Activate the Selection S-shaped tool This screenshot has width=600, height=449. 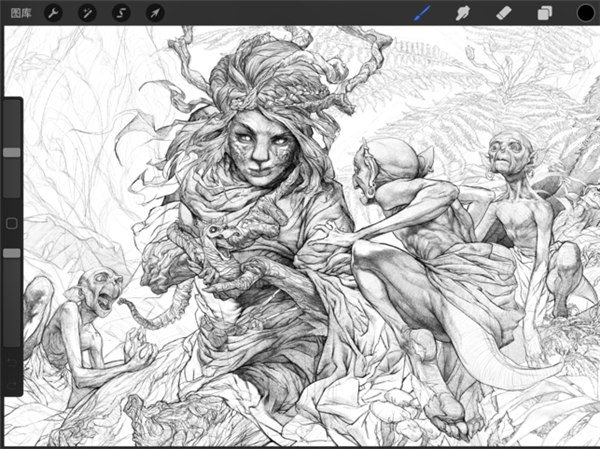click(121, 13)
